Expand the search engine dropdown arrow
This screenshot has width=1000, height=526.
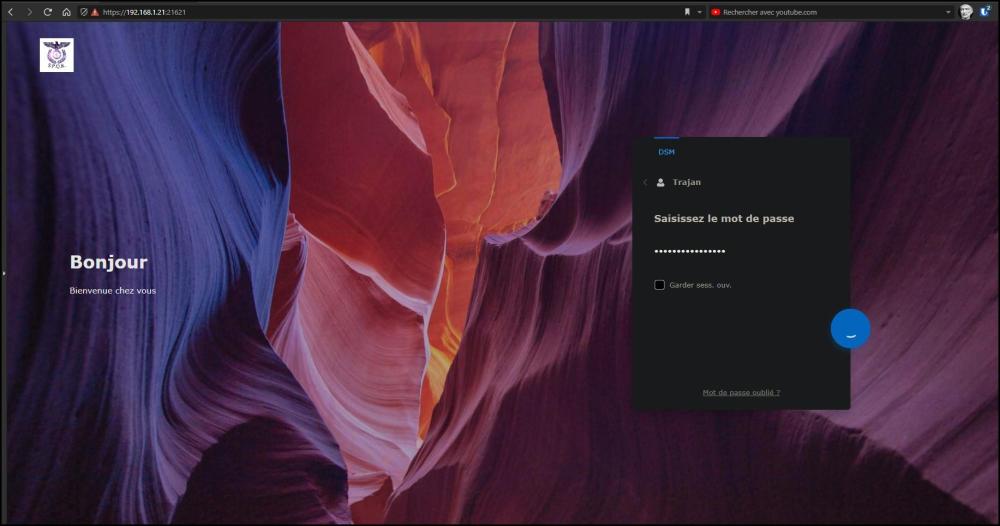(x=948, y=12)
